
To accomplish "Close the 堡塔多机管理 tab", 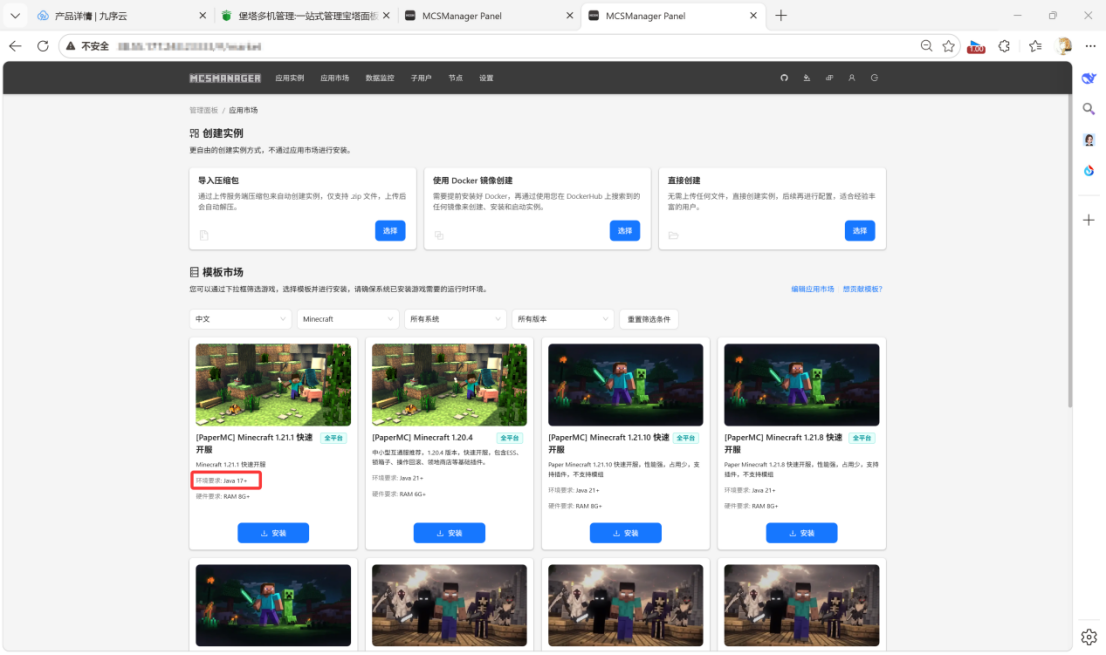I will 386,16.
